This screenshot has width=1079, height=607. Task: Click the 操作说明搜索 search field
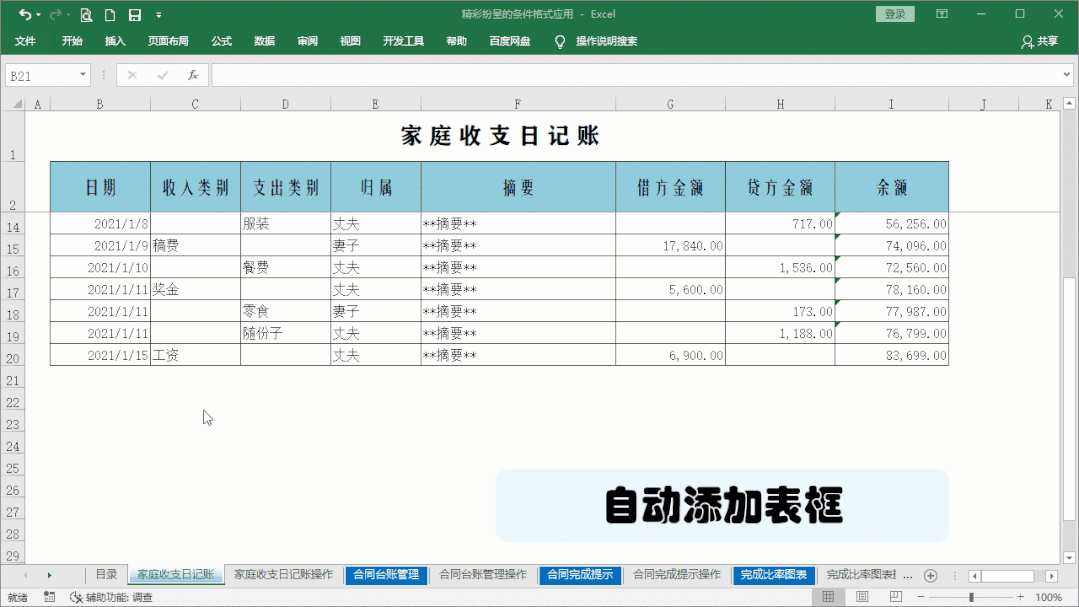(606, 41)
